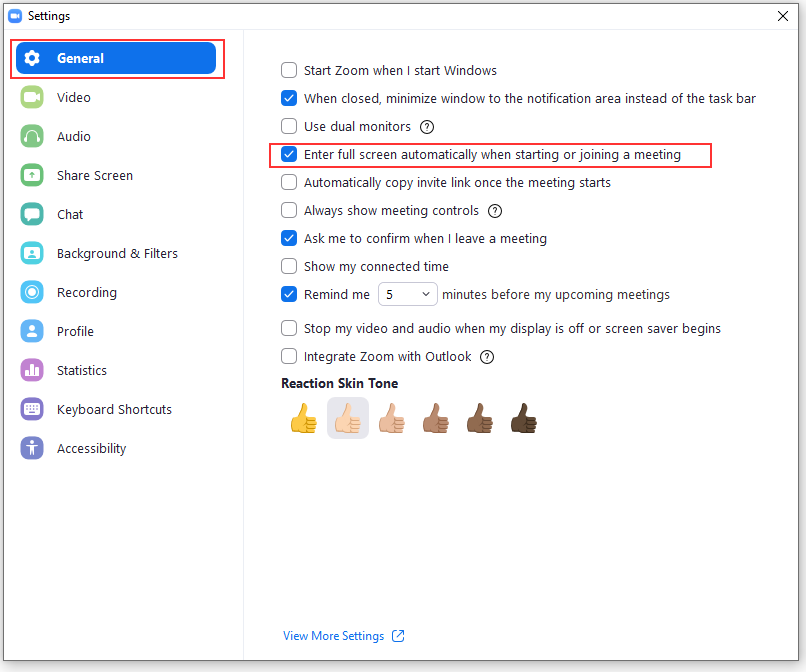Expand the Remind me minutes dropdown
Screen dimensions: 806x672
coord(408,295)
